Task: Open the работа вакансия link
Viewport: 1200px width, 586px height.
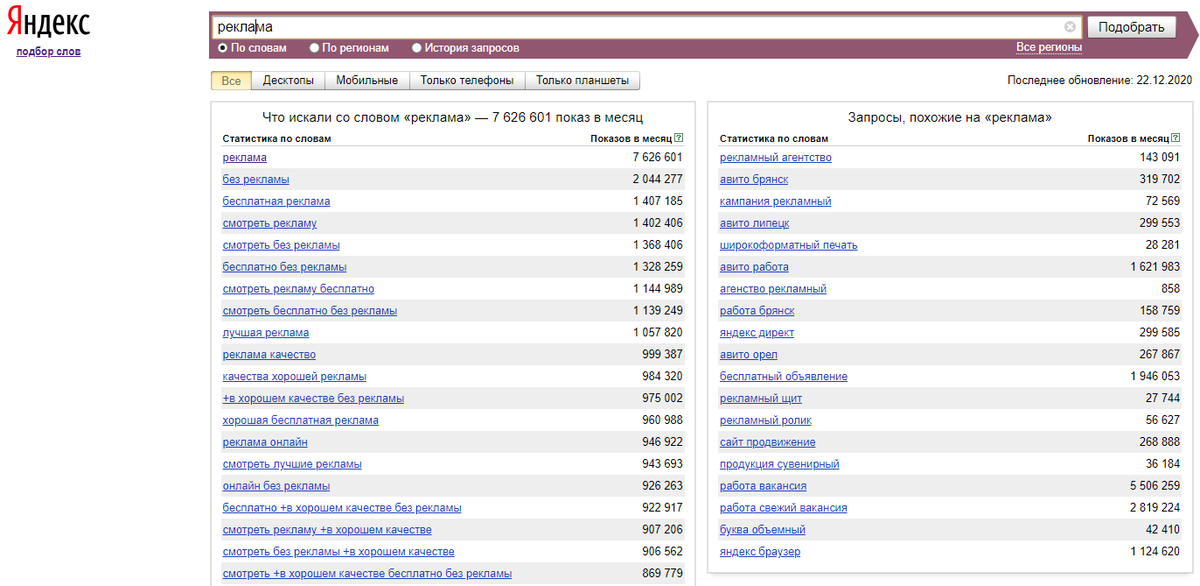Action: (x=763, y=486)
